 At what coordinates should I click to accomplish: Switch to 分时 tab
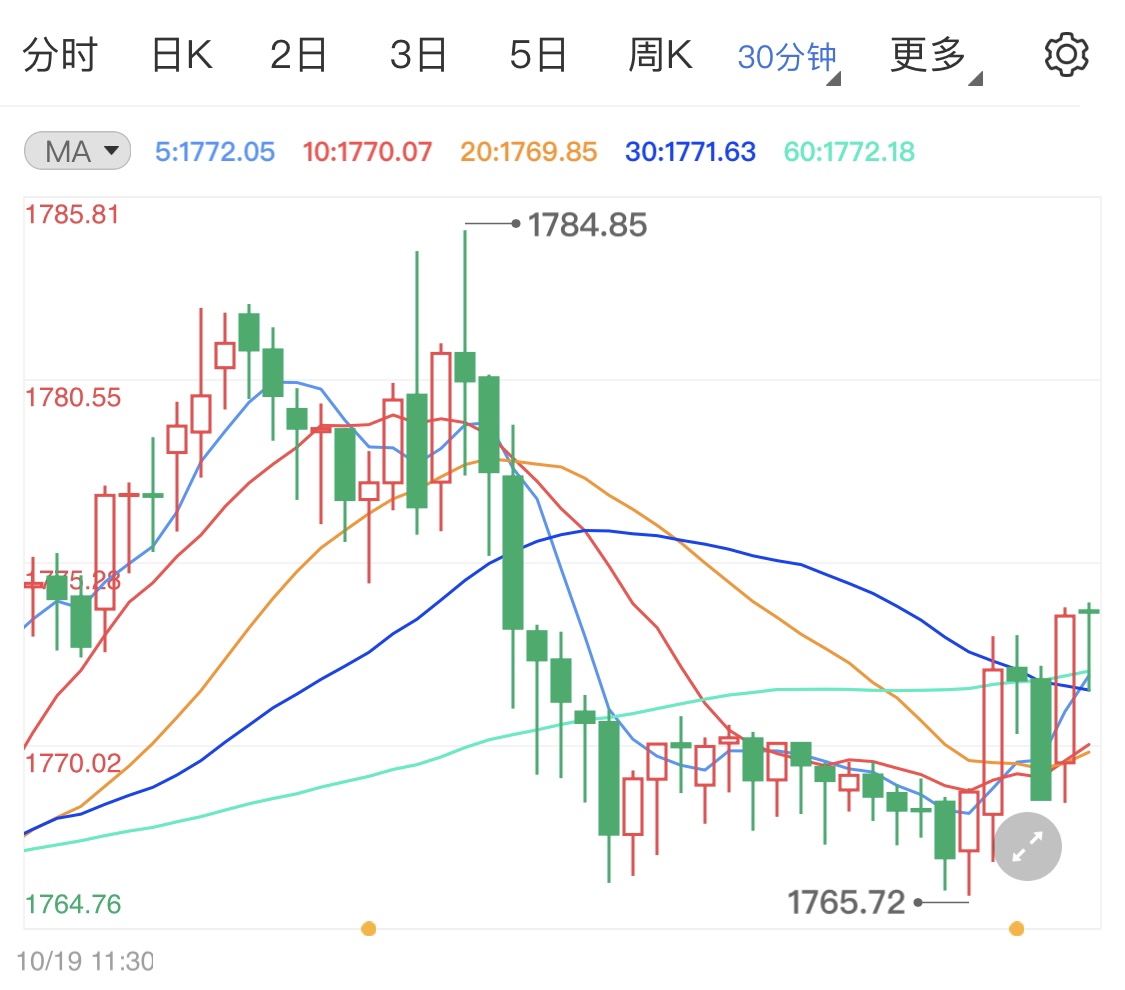pyautogui.click(x=60, y=55)
